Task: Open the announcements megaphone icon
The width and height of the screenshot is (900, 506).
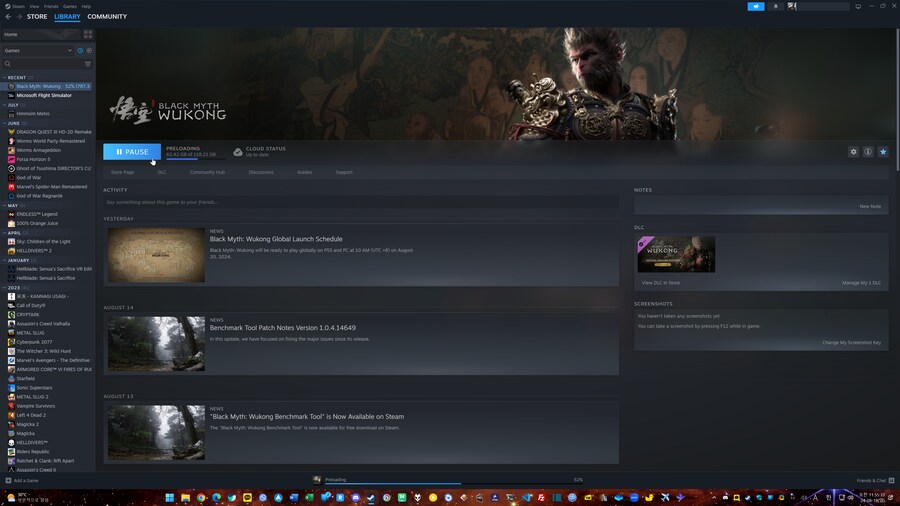Action: pyautogui.click(x=756, y=6)
